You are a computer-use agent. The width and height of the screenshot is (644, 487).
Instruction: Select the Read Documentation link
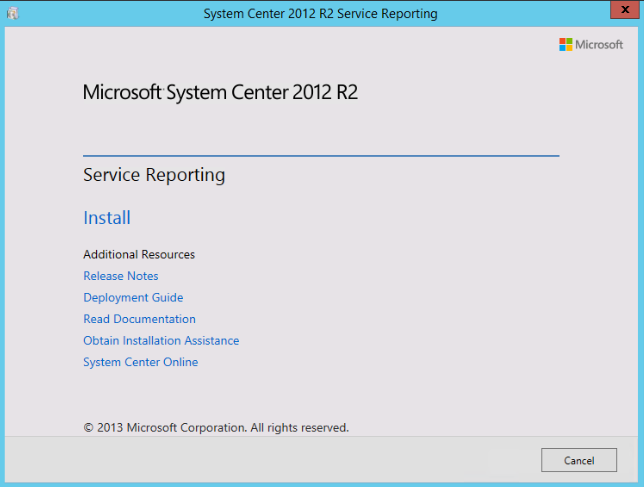click(x=139, y=319)
